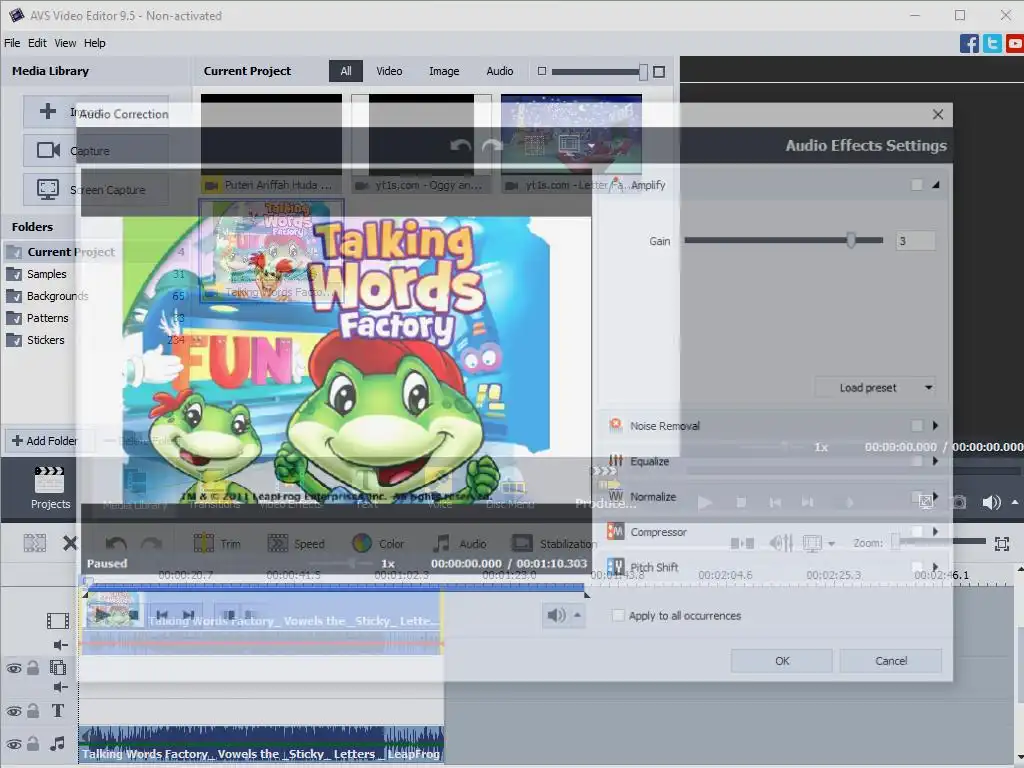Expand the Normalize section arrow
1024x768 pixels.
click(935, 496)
